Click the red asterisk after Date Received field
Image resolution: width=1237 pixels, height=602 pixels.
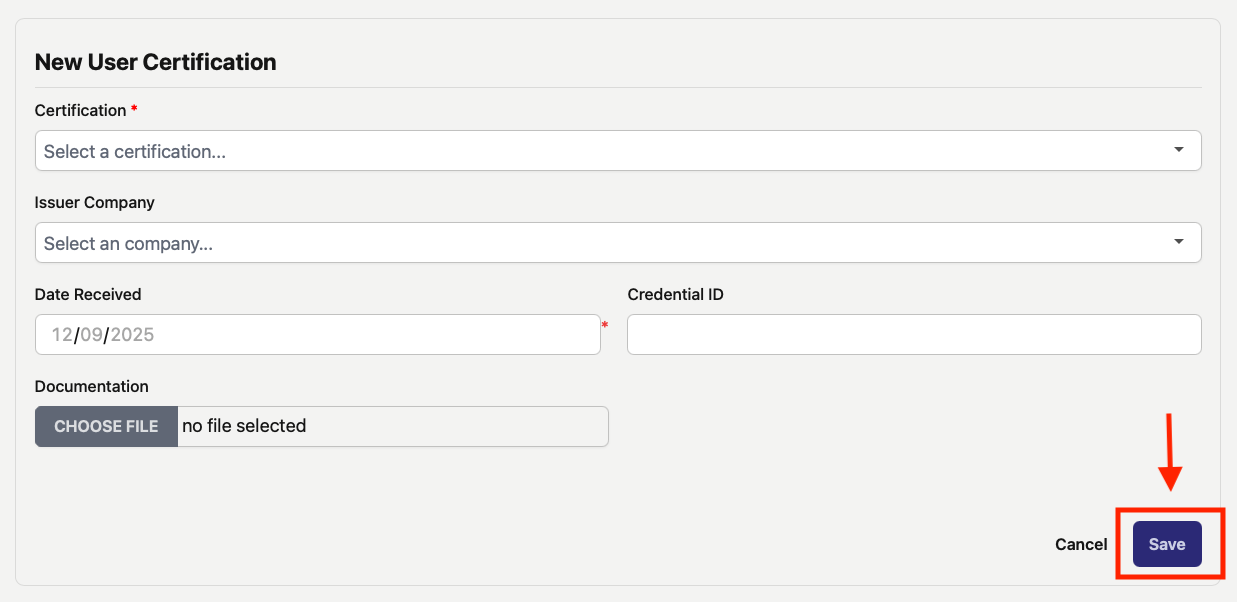point(604,325)
